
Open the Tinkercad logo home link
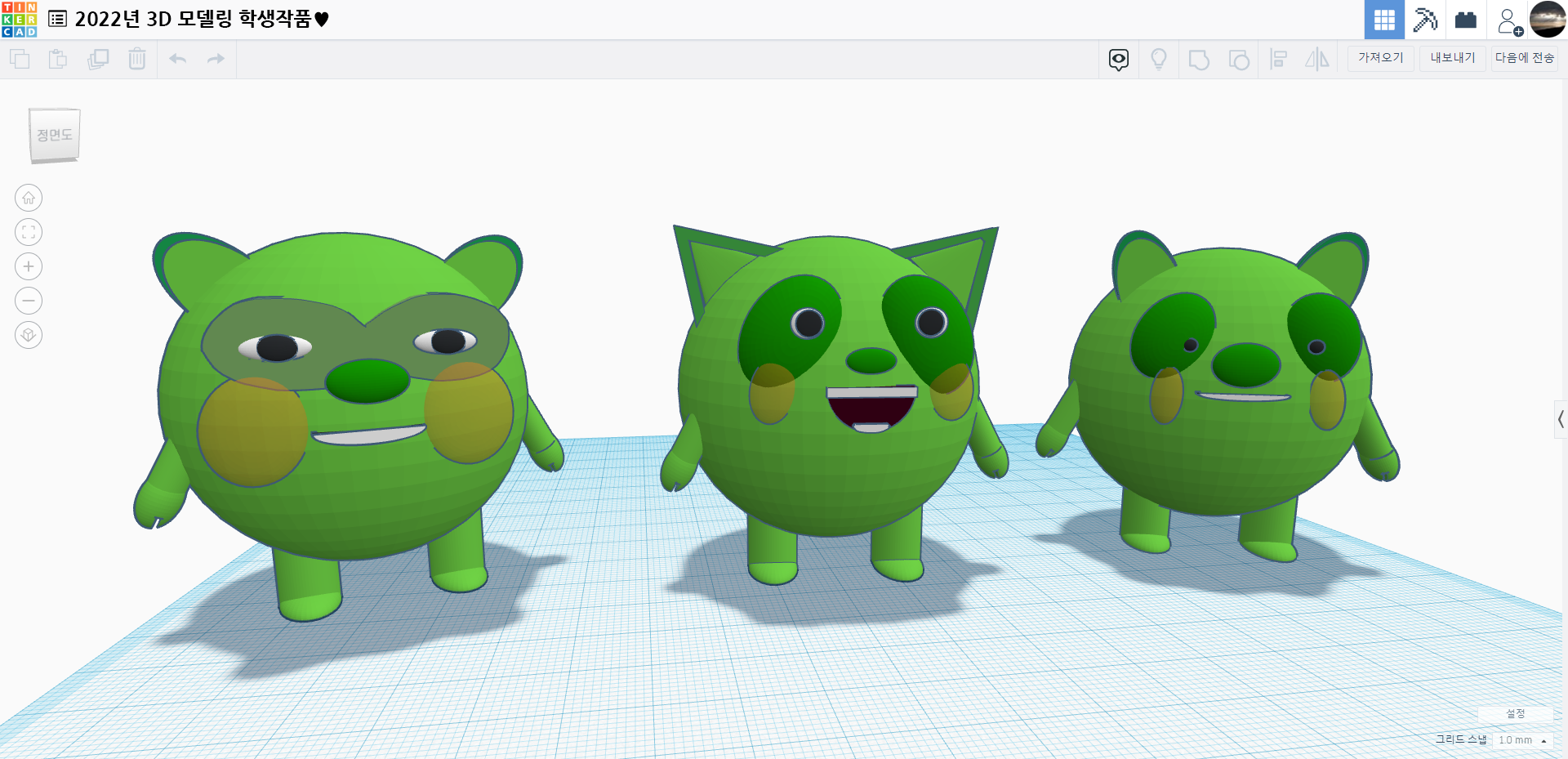point(19,19)
